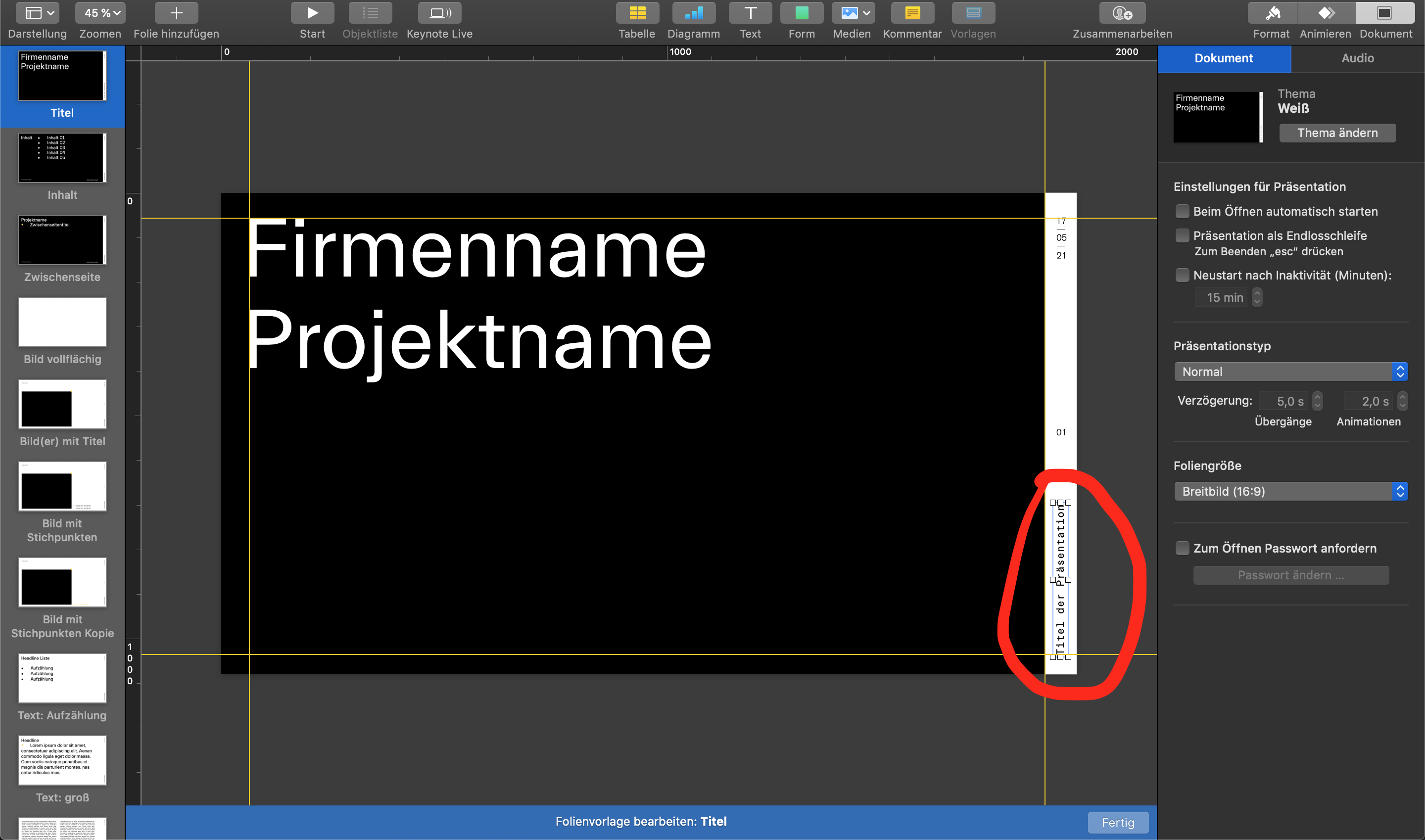Open the Format inspector brush icon
The height and width of the screenshot is (840, 1425).
tap(1272, 13)
